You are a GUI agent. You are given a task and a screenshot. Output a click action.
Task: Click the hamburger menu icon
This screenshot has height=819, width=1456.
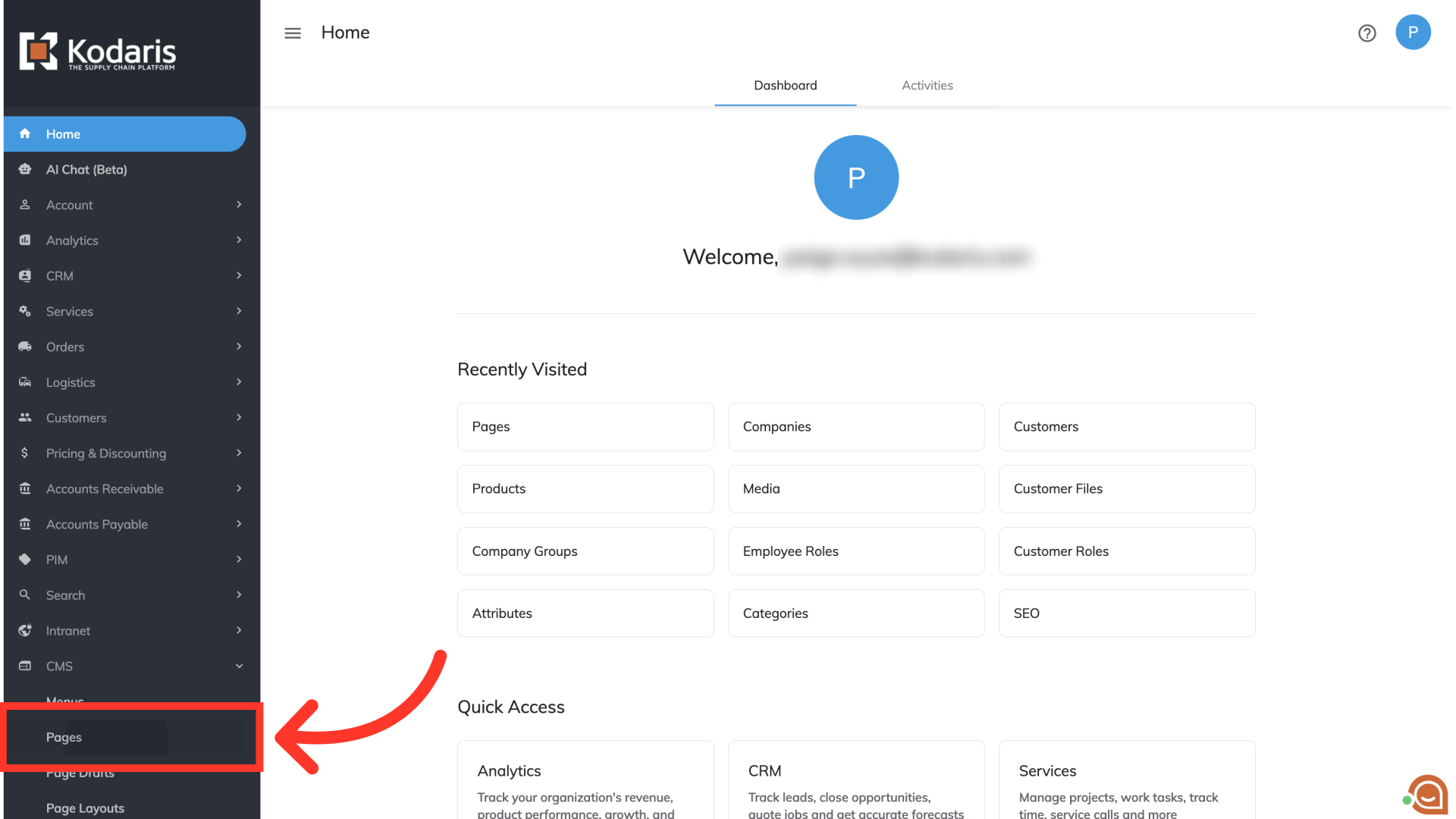(x=293, y=33)
